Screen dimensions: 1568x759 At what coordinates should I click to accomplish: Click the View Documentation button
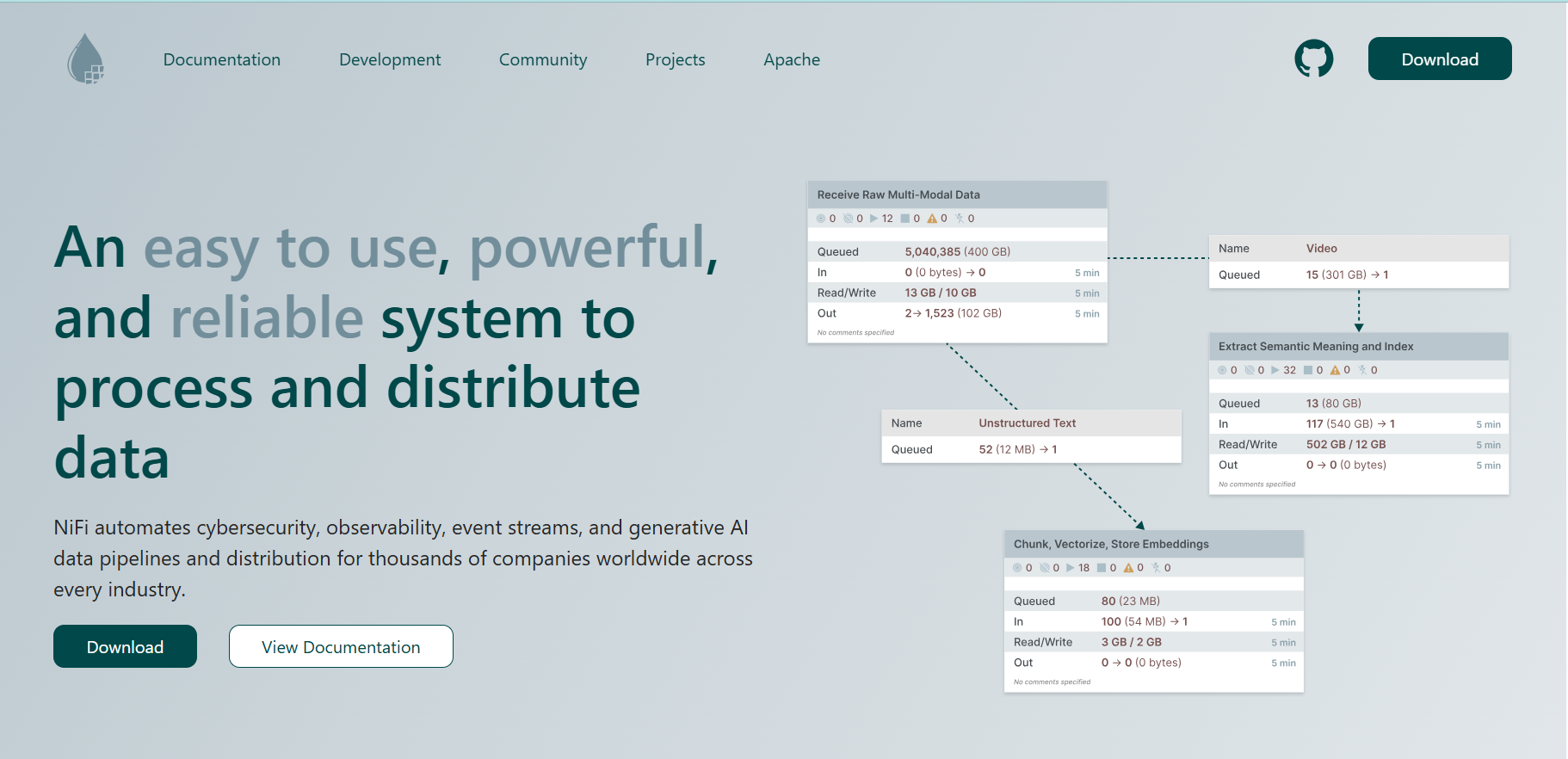click(341, 646)
